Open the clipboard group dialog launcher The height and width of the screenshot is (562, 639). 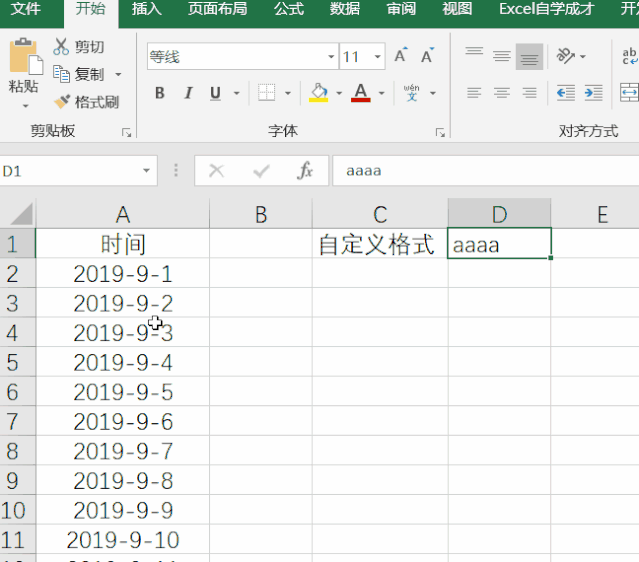point(126,132)
